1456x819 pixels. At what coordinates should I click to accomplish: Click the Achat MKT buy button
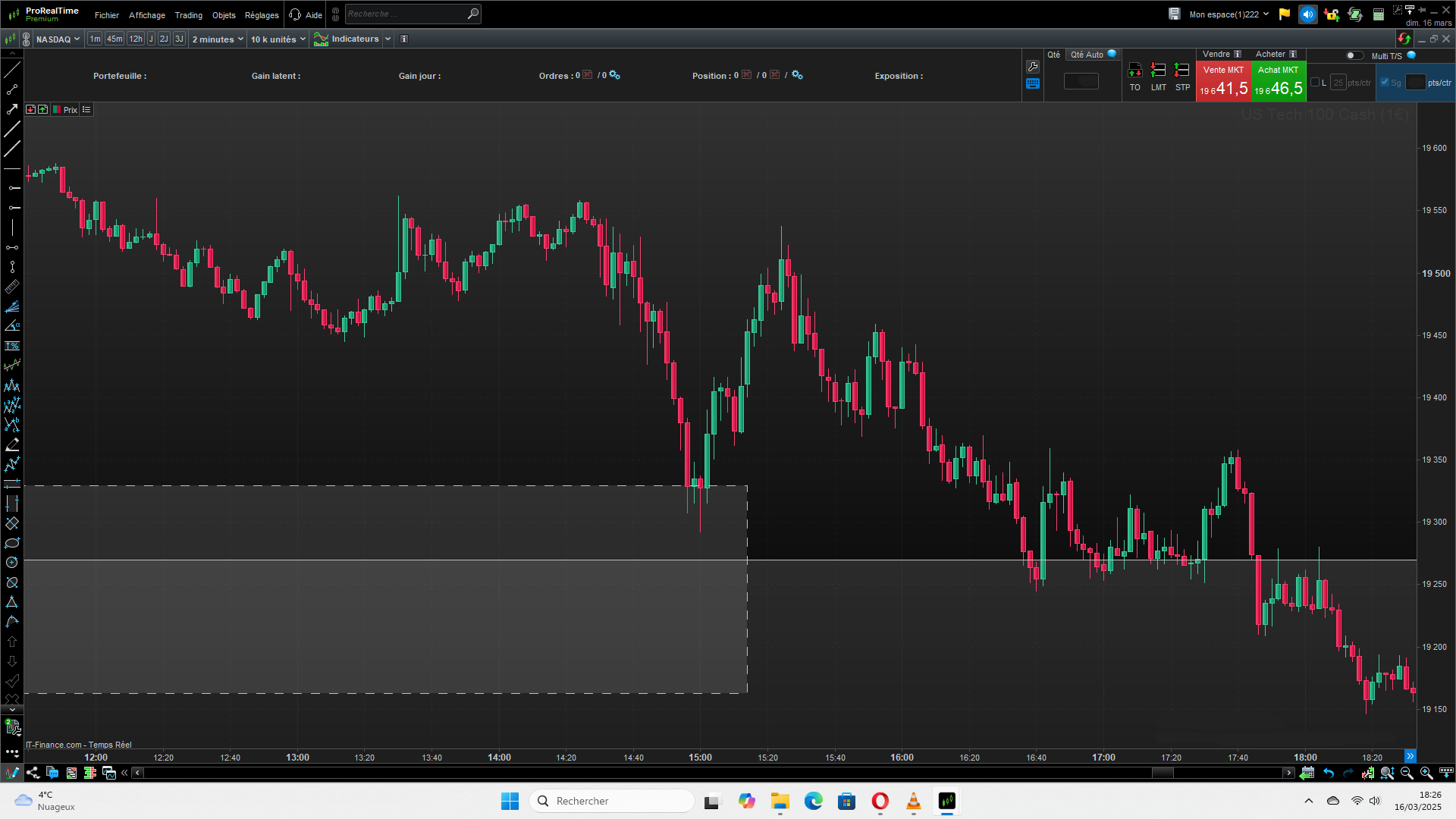tap(1278, 82)
